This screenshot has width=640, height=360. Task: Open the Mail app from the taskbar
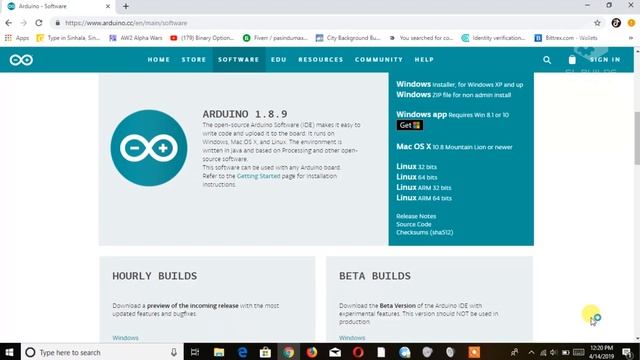click(335, 352)
